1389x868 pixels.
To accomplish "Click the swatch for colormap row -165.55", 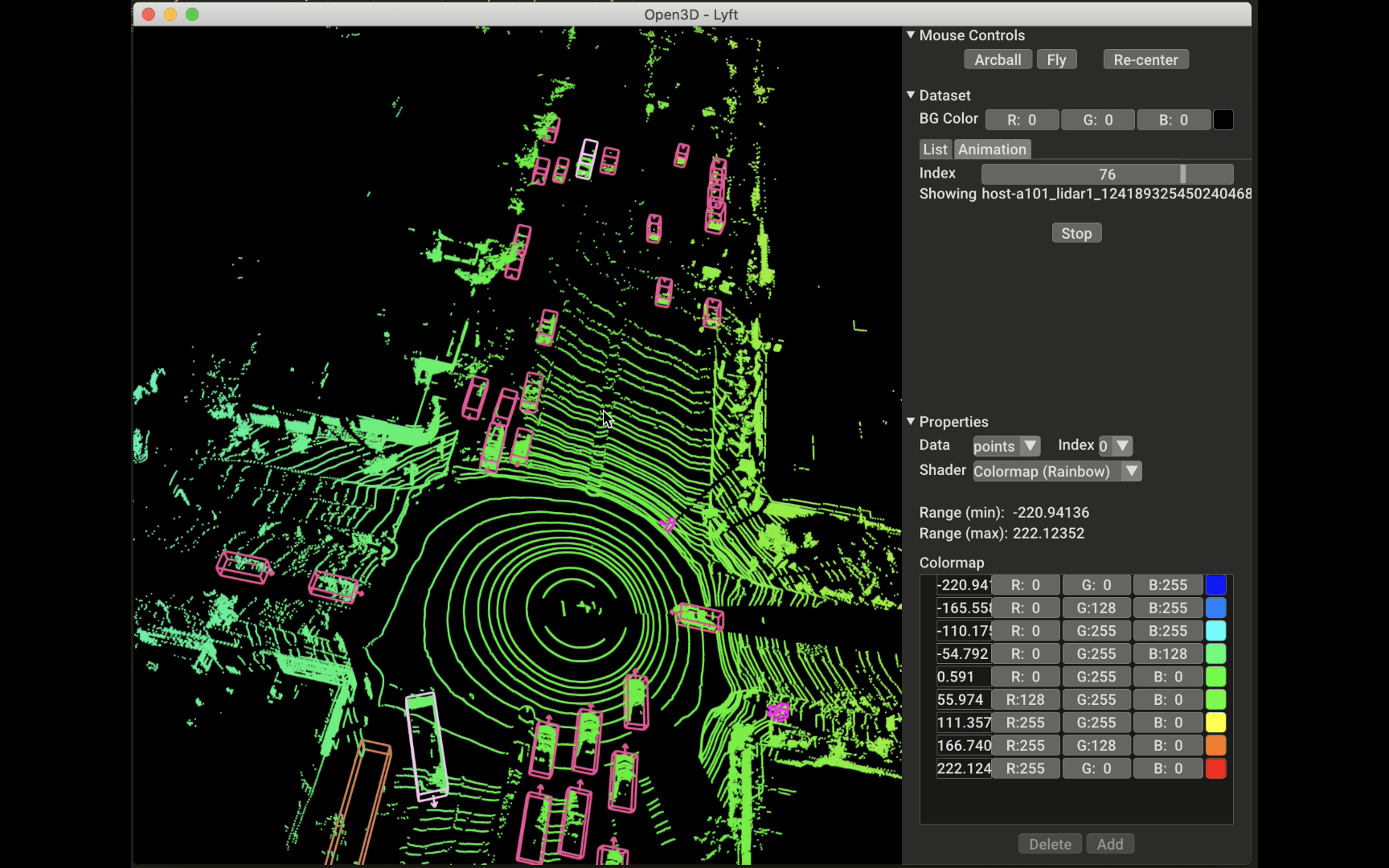I will (x=1215, y=608).
